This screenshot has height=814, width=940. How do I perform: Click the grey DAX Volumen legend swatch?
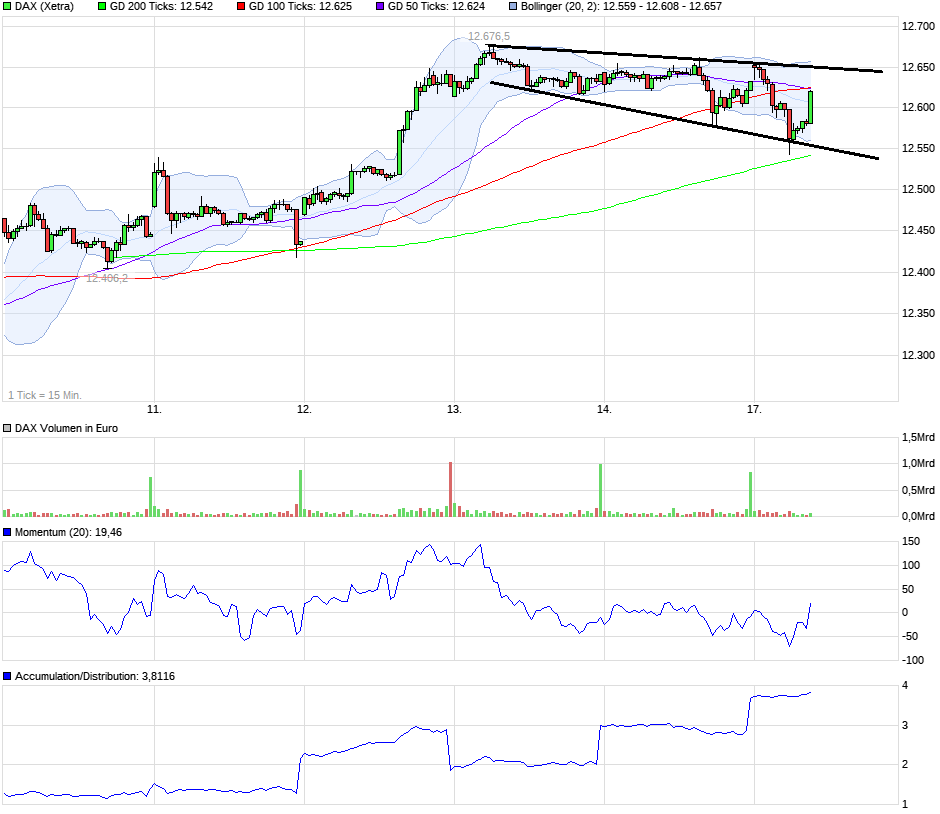[x=7, y=429]
